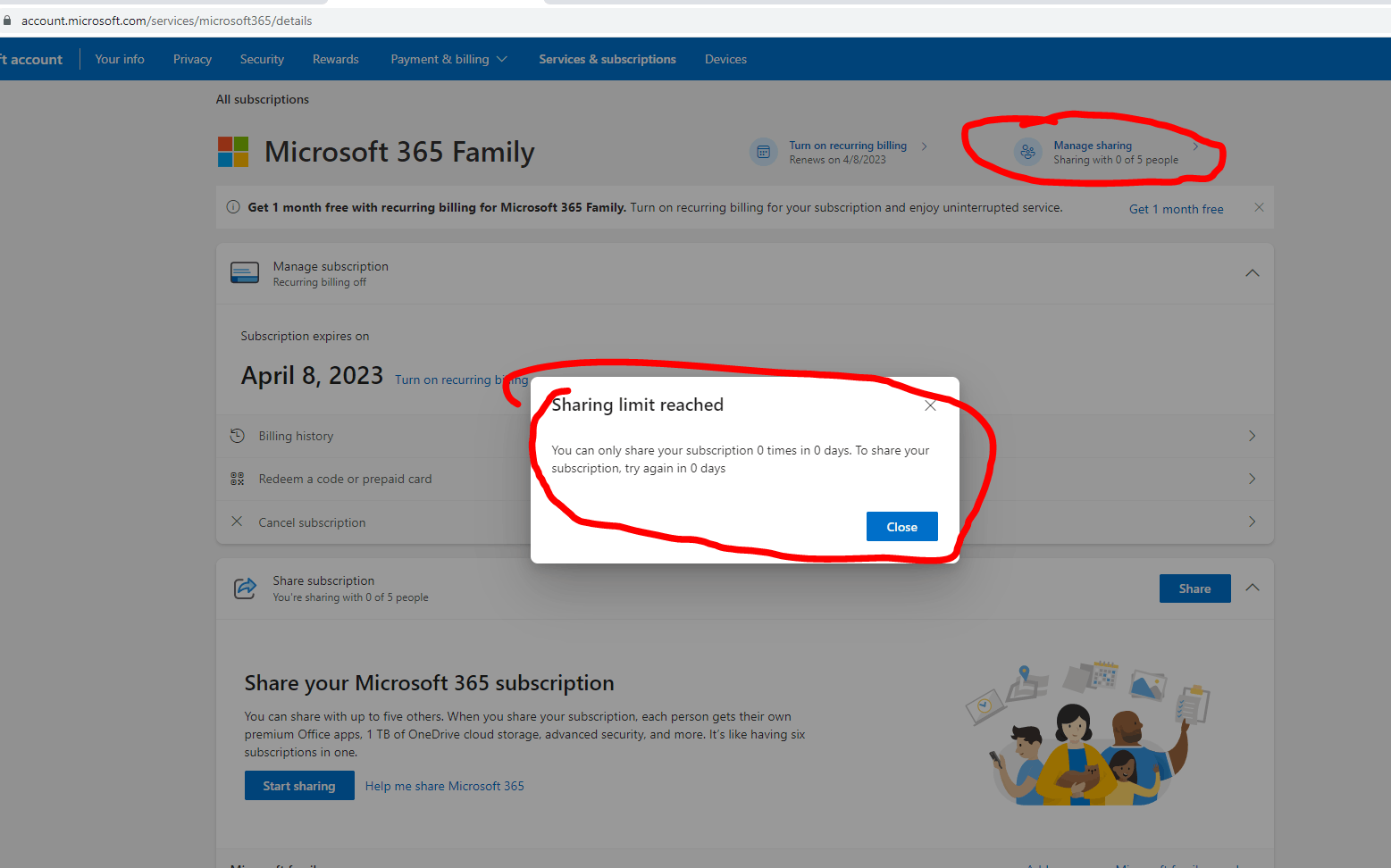Click the Manage sharing people icon

pyautogui.click(x=1028, y=152)
